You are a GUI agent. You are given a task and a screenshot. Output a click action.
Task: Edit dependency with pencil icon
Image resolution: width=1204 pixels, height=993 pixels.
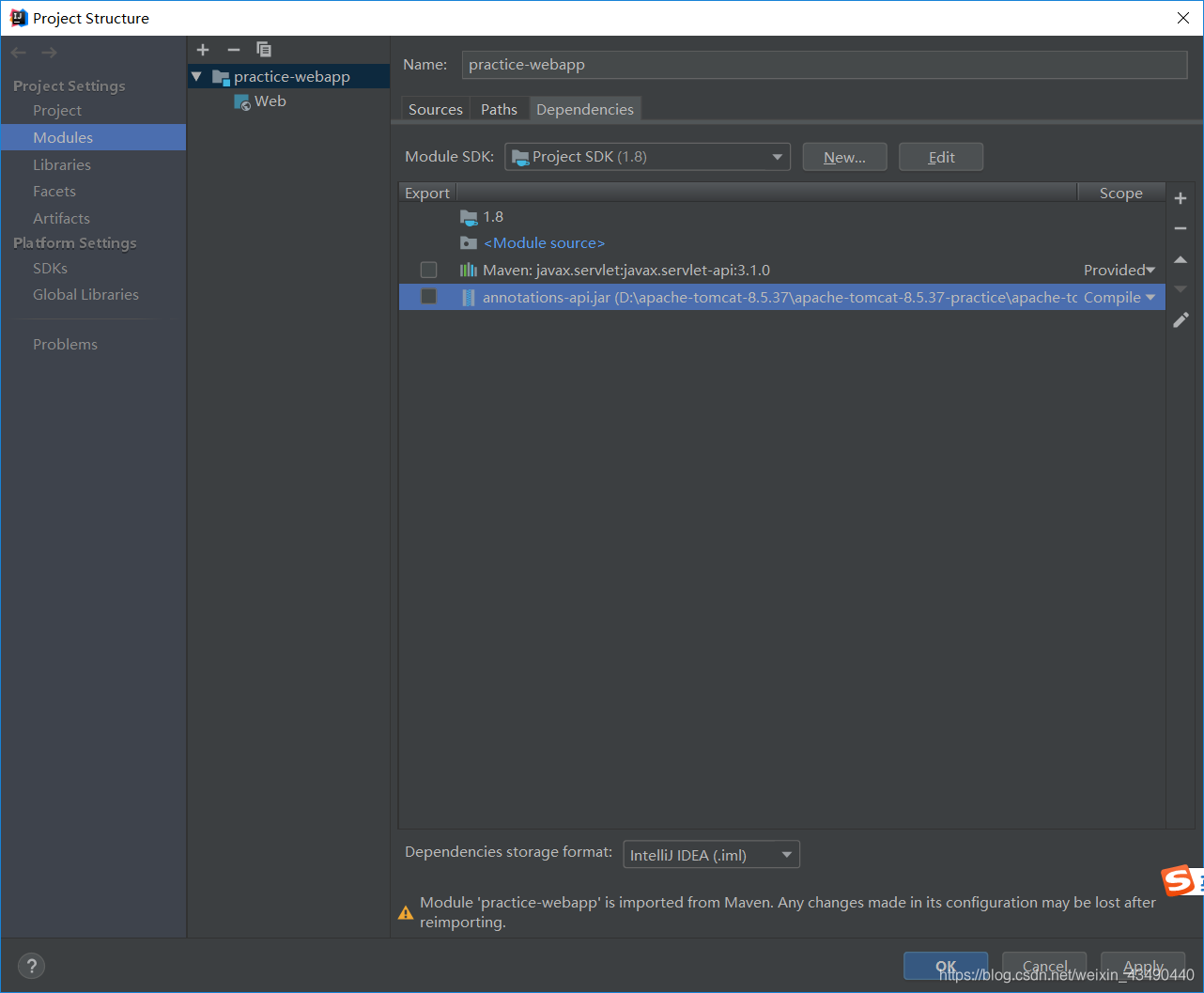pos(1181,320)
